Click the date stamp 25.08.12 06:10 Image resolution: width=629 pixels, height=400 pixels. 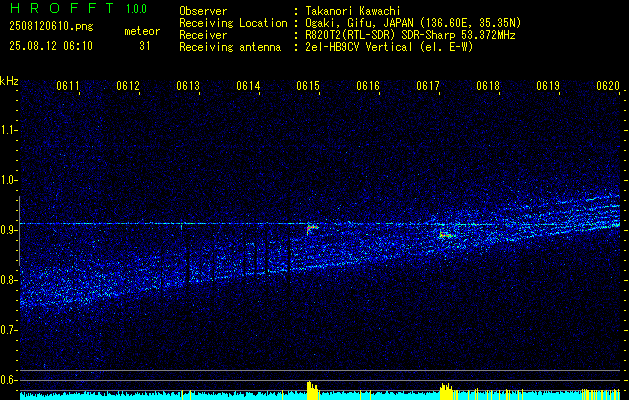(x=51, y=46)
